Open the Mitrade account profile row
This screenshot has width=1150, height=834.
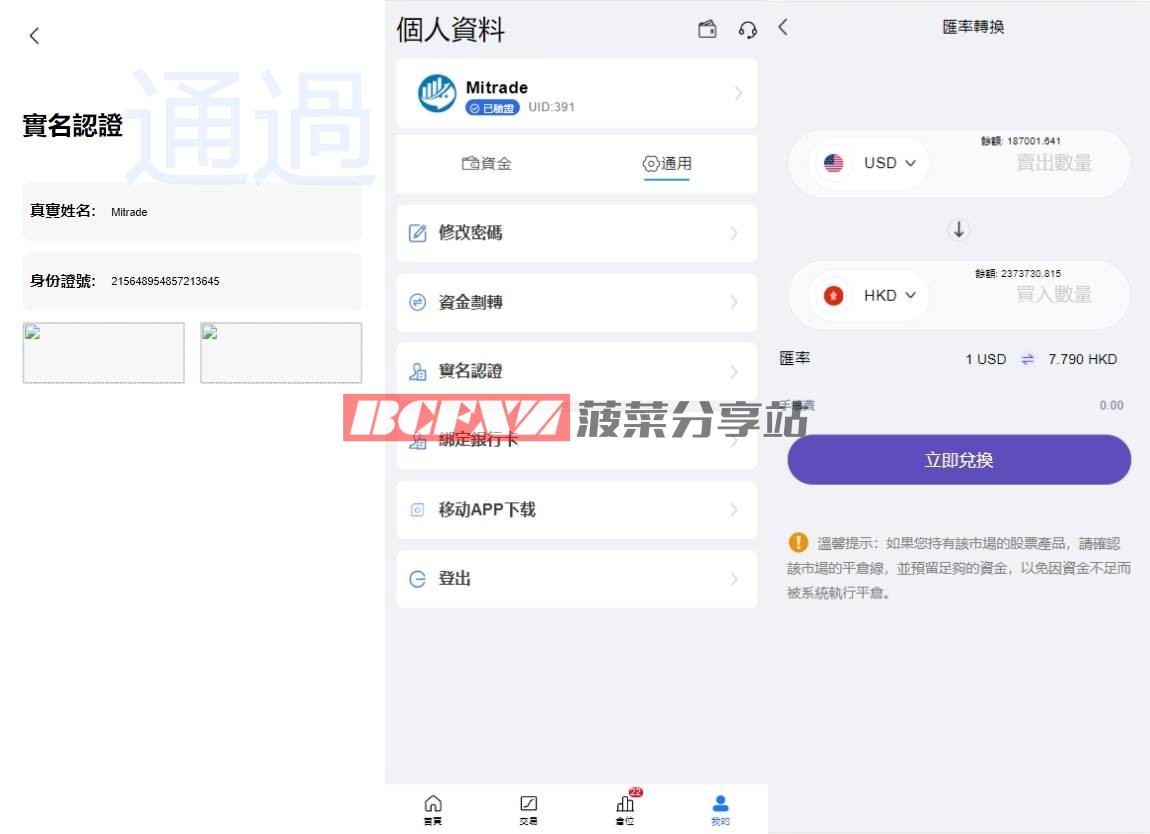pos(577,94)
